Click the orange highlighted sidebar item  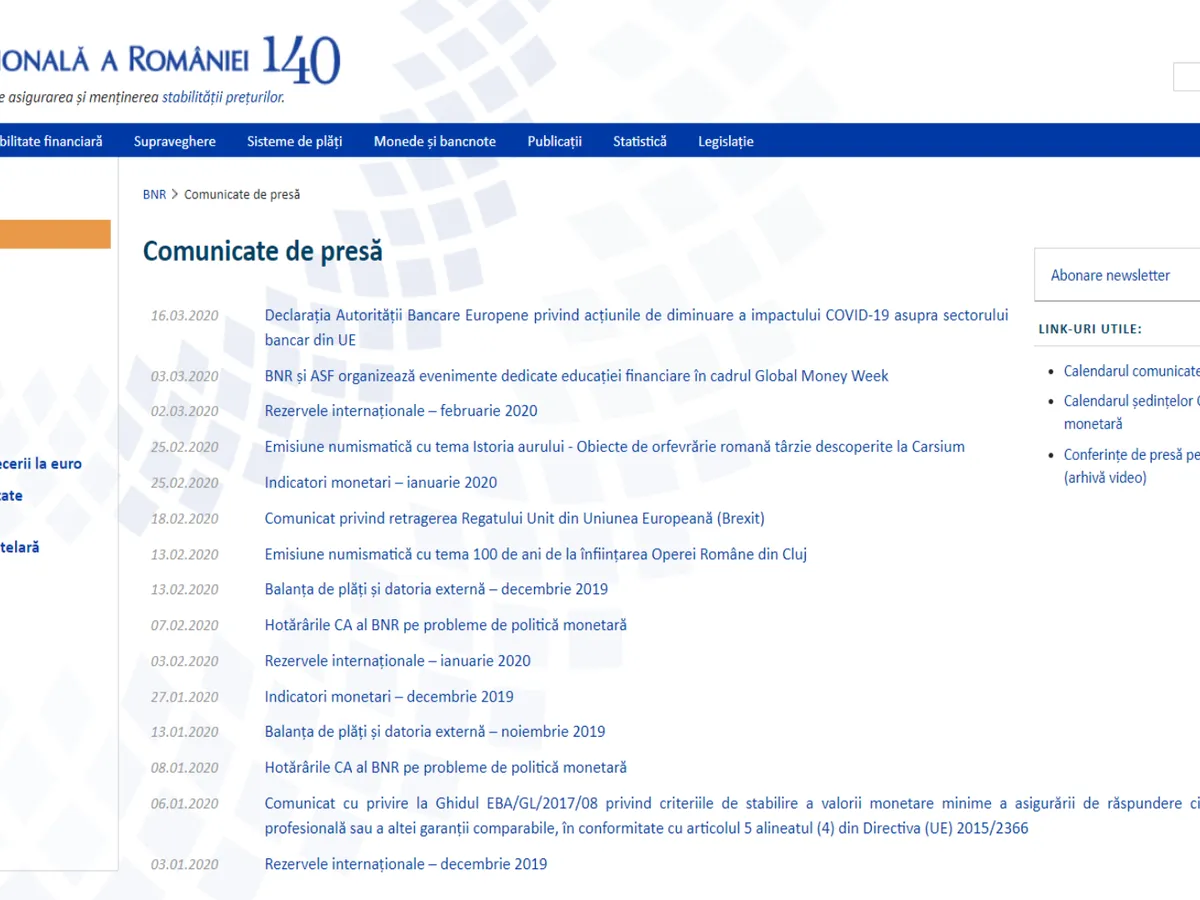click(55, 234)
